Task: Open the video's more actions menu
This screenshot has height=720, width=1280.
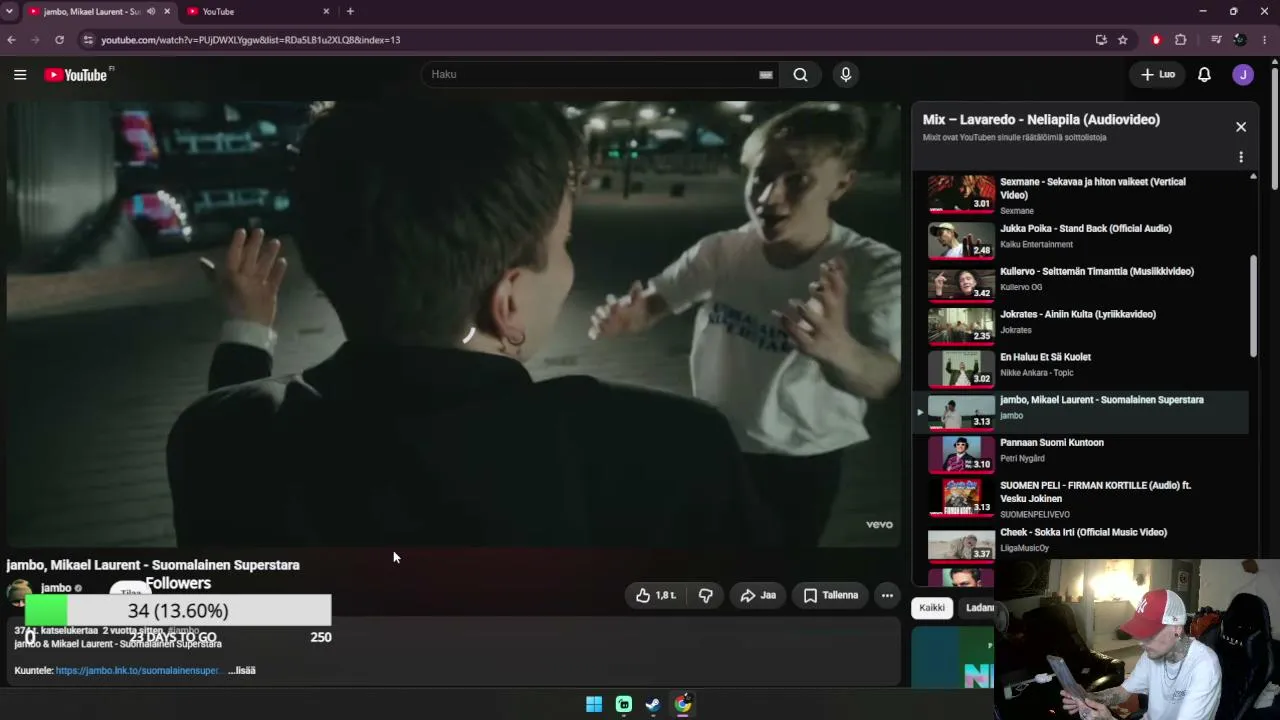Action: 887,595
